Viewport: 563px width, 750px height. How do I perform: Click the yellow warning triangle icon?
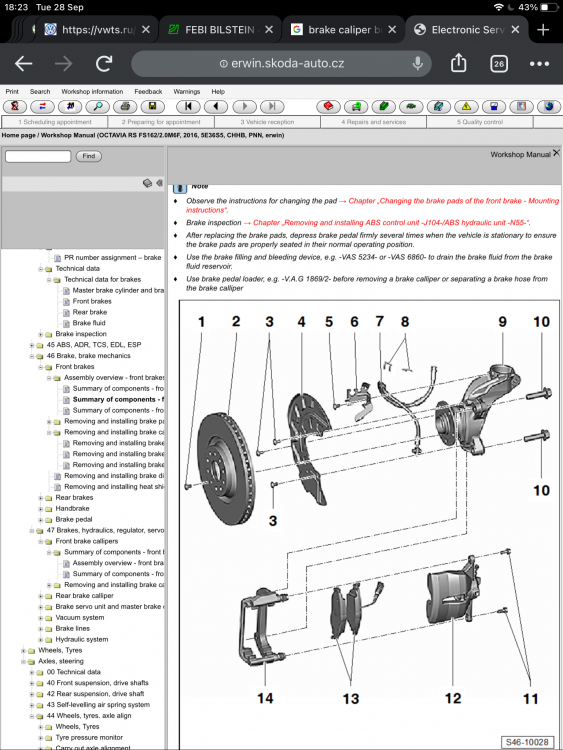click(466, 106)
